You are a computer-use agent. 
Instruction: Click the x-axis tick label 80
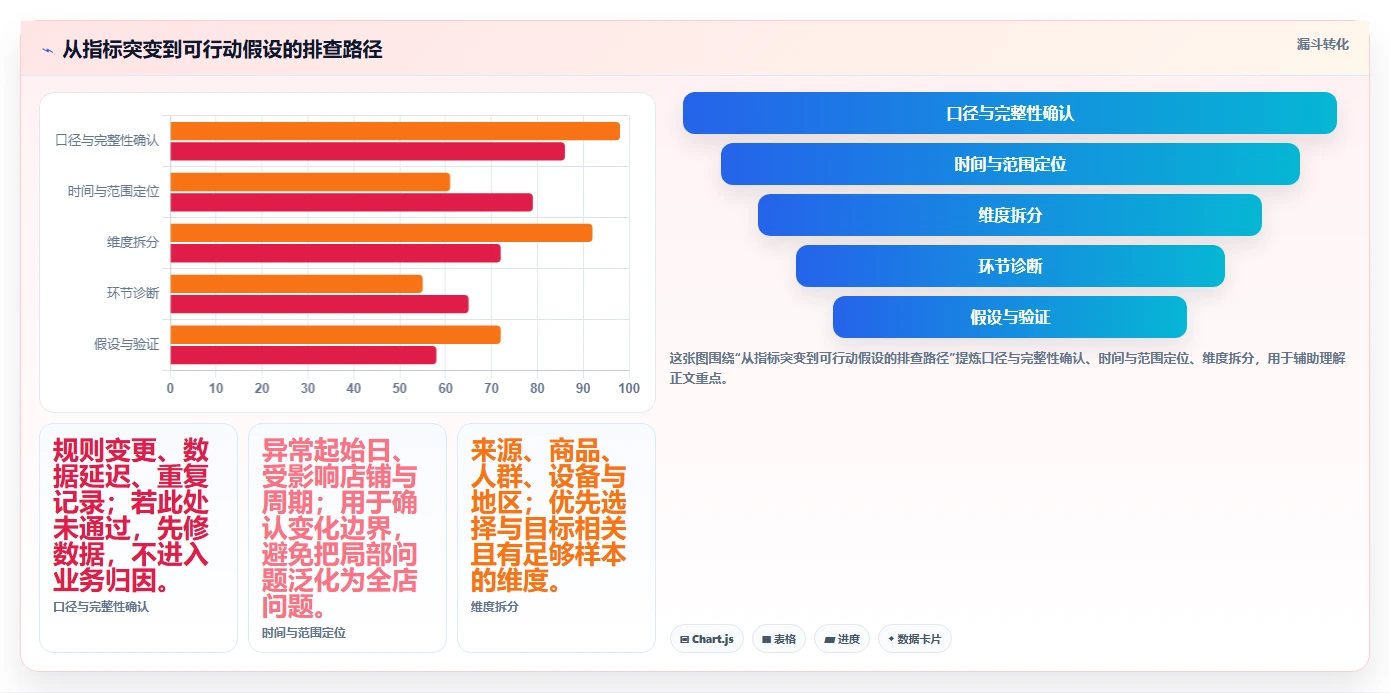(x=537, y=389)
